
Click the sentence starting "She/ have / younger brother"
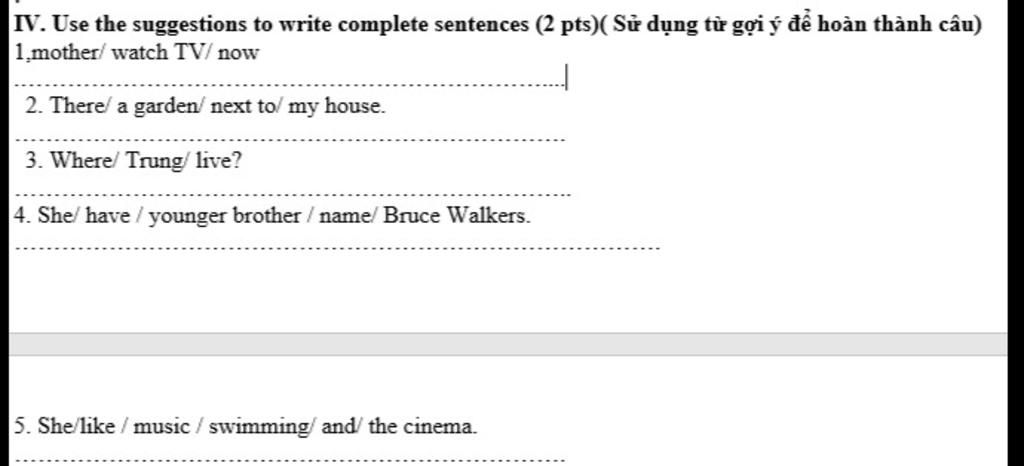[x=272, y=215]
